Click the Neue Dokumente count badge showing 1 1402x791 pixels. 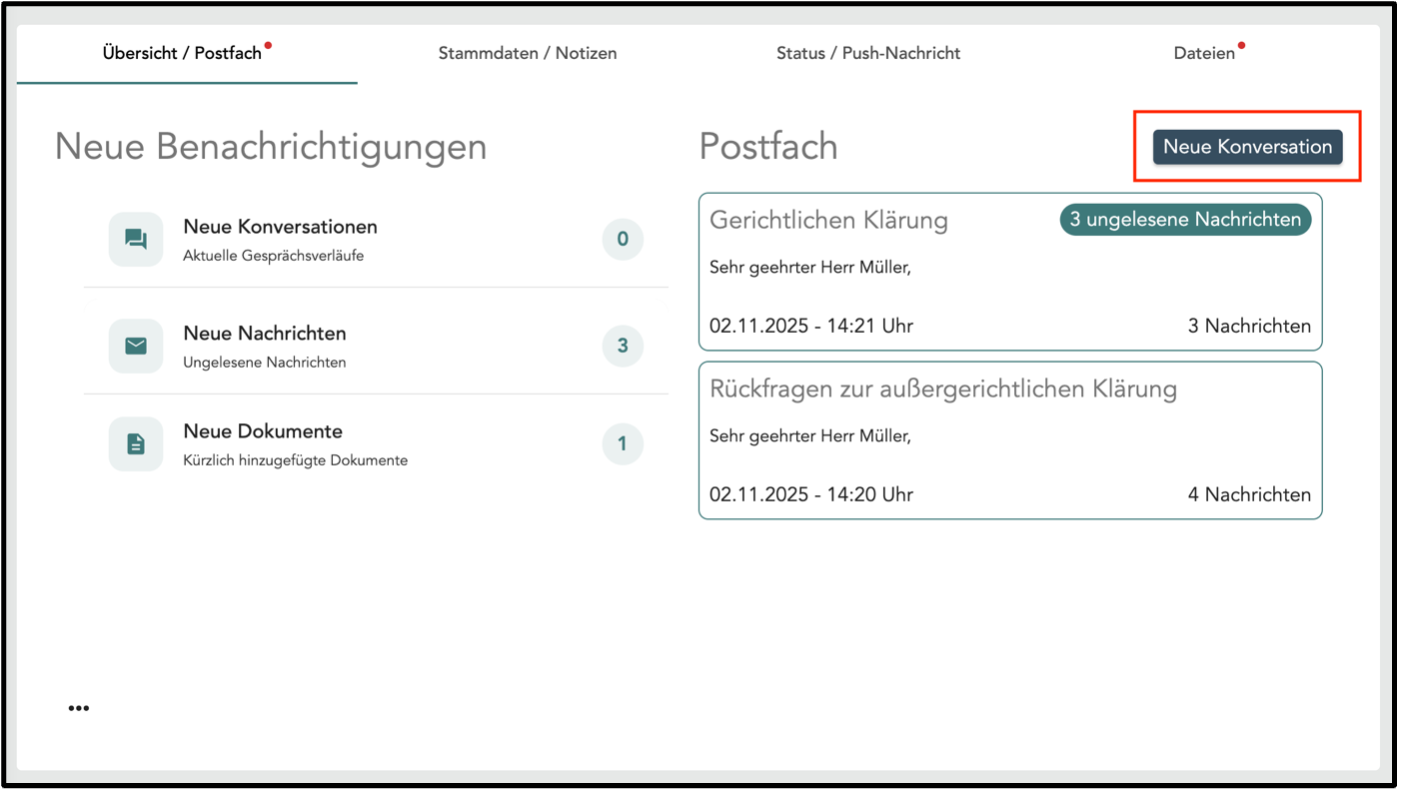[x=622, y=444]
